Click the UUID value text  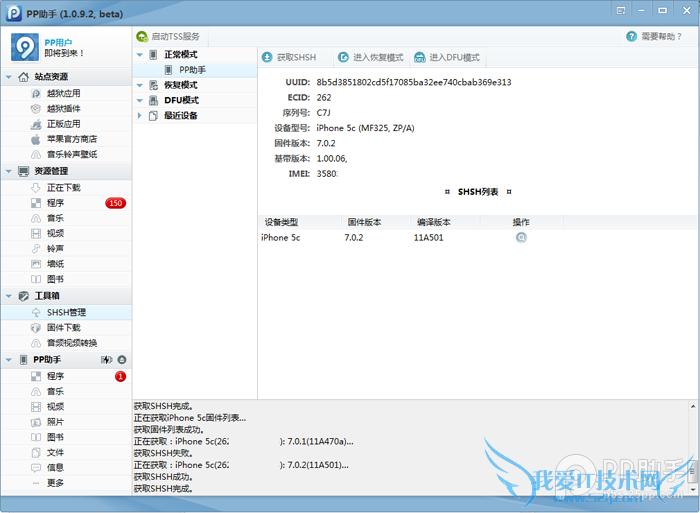coord(414,82)
